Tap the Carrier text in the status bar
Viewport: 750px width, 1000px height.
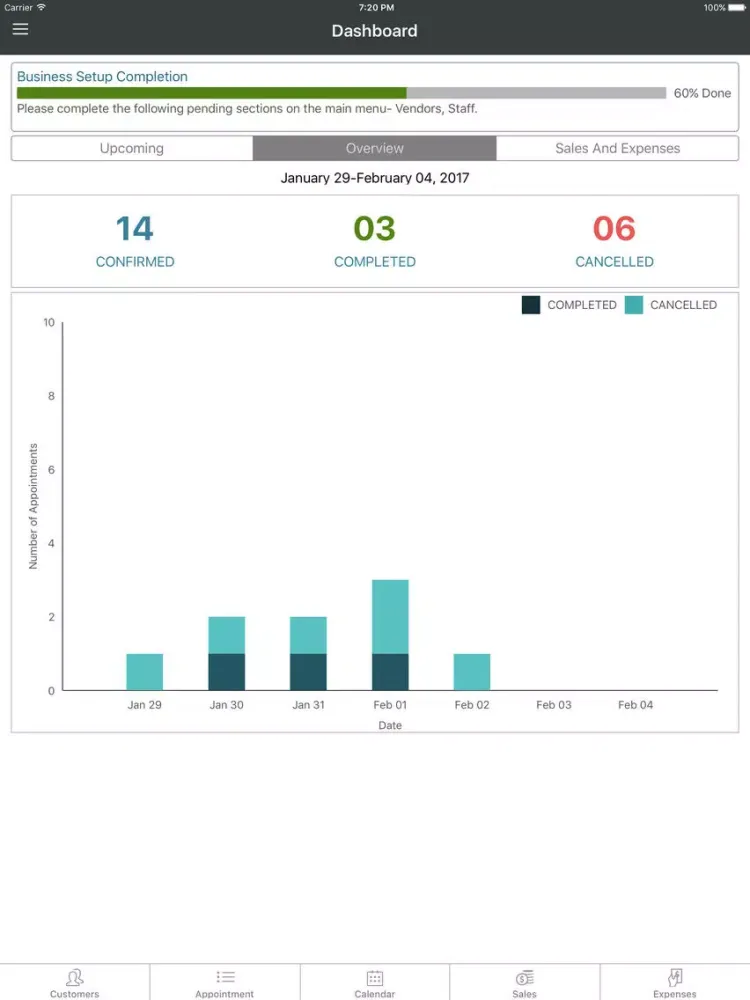pyautogui.click(x=18, y=8)
